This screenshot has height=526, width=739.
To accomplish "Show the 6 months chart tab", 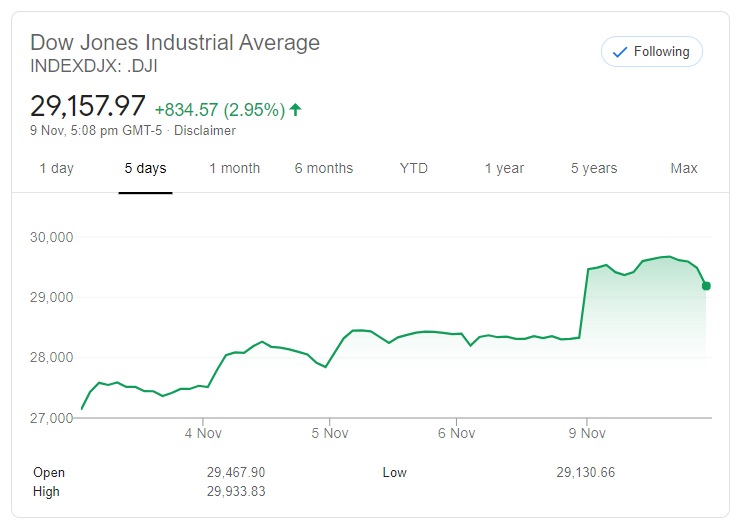I will (324, 168).
